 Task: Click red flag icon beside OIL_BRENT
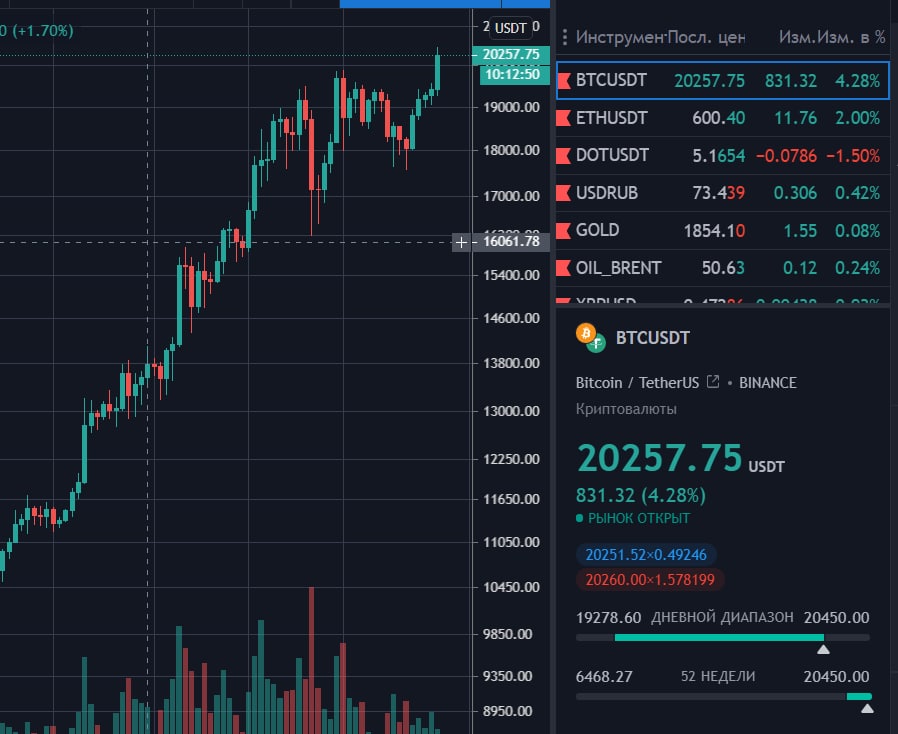point(564,268)
